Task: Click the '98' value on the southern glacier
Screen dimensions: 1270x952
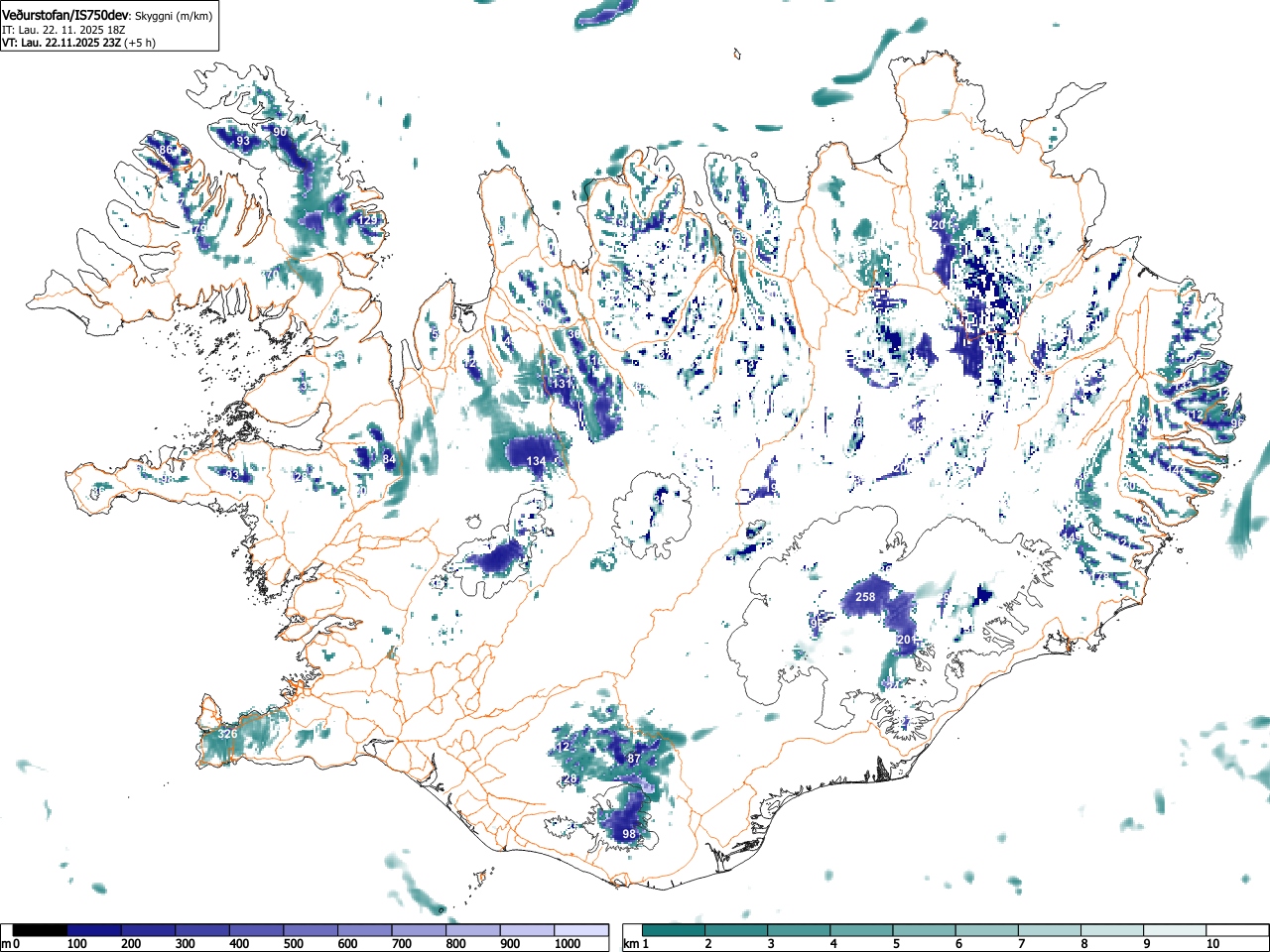Action: tap(629, 835)
